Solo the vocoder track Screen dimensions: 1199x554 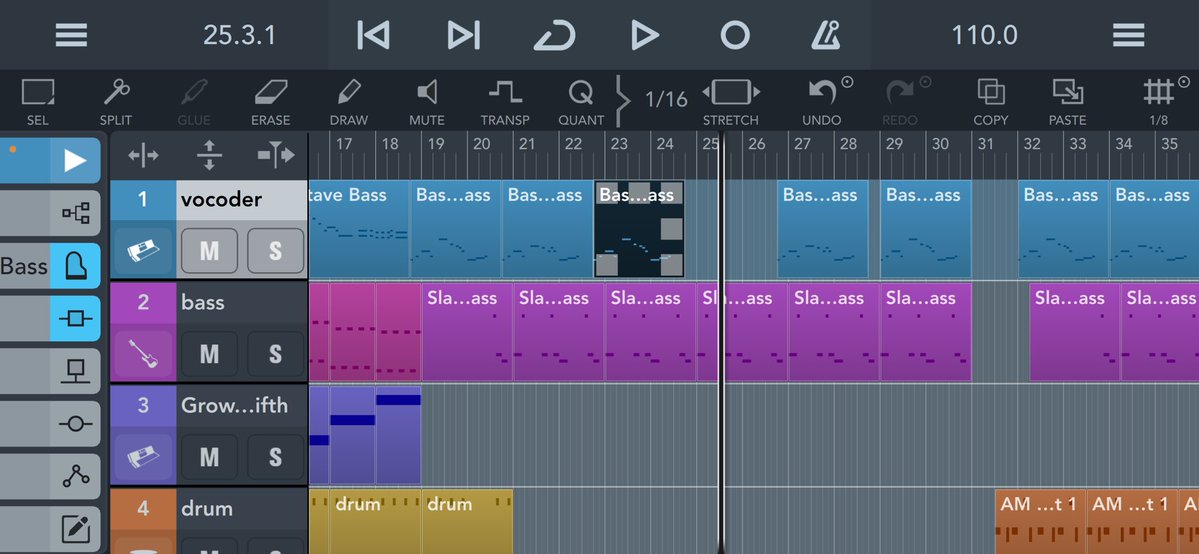275,250
